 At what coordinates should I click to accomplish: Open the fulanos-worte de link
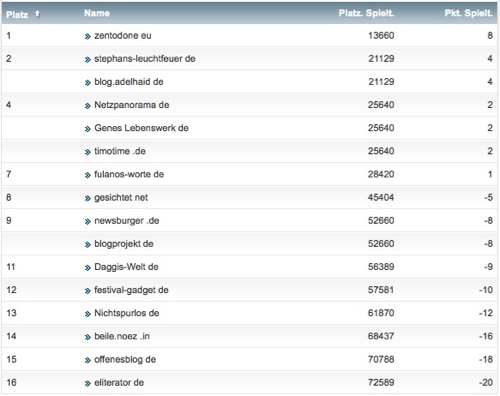[x=129, y=174]
